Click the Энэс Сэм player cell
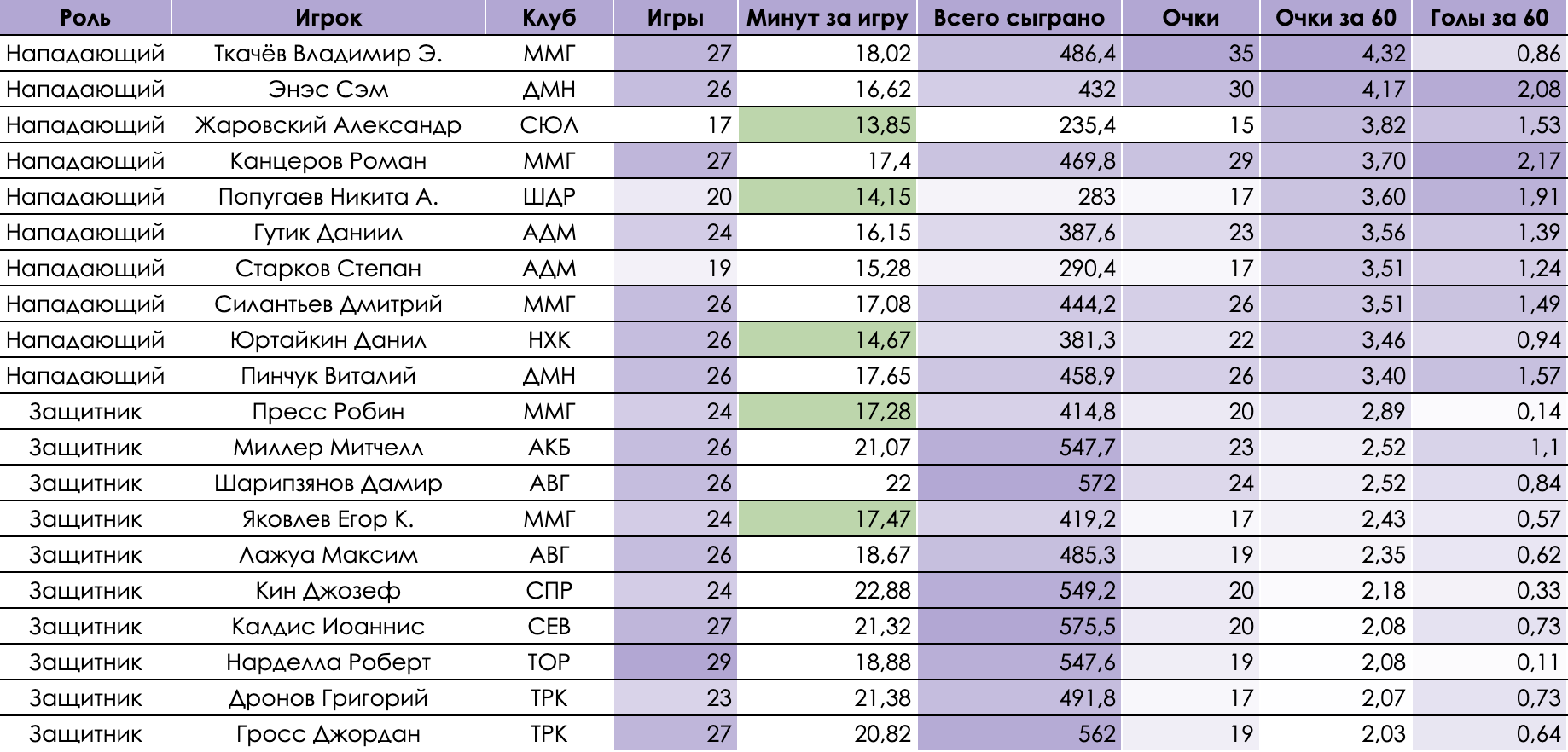 (x=328, y=90)
